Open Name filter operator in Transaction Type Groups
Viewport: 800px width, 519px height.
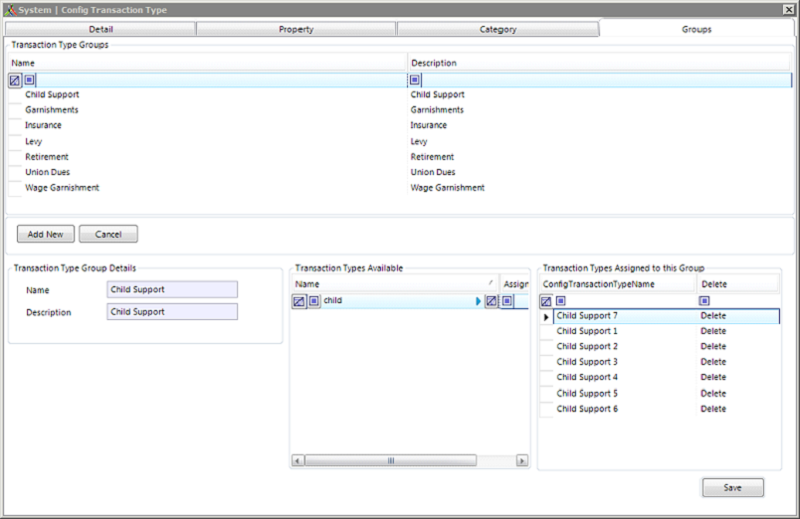pos(30,79)
